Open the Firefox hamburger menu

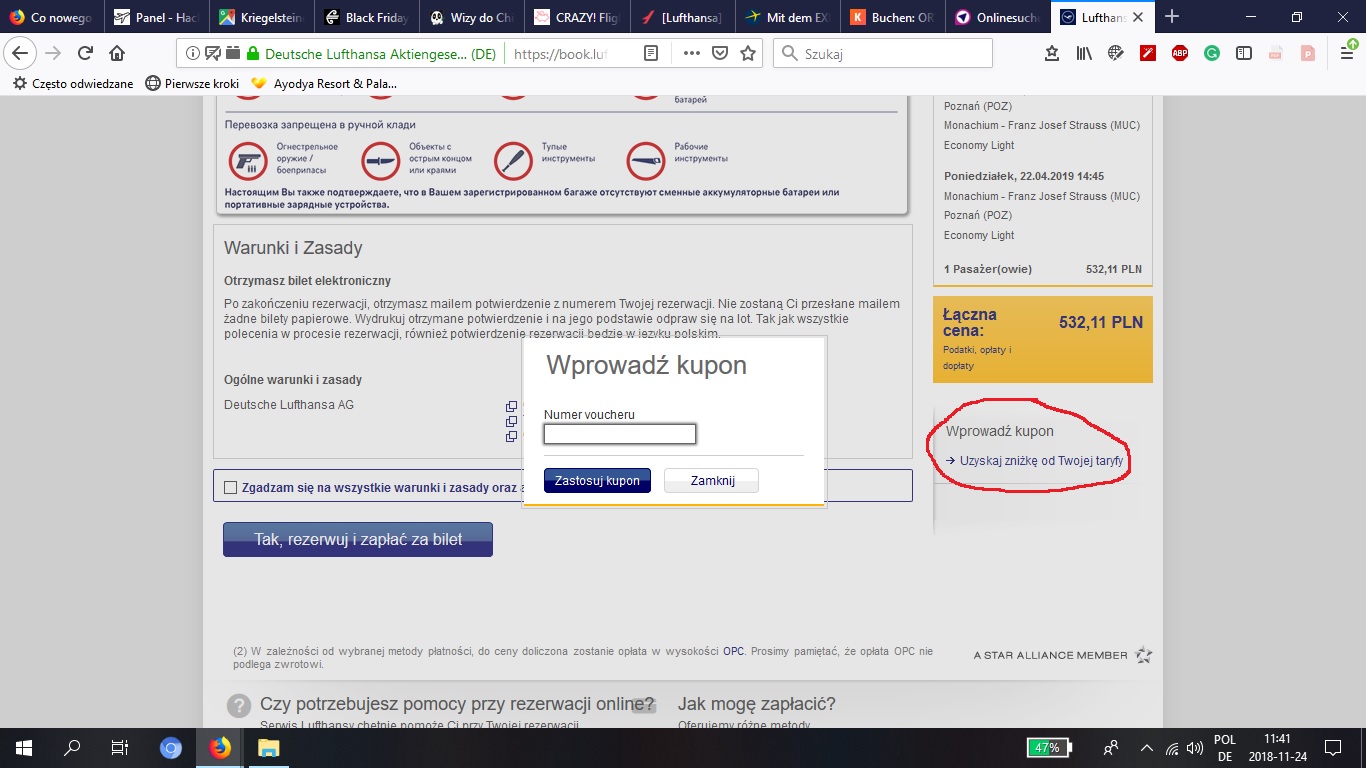coord(1346,54)
